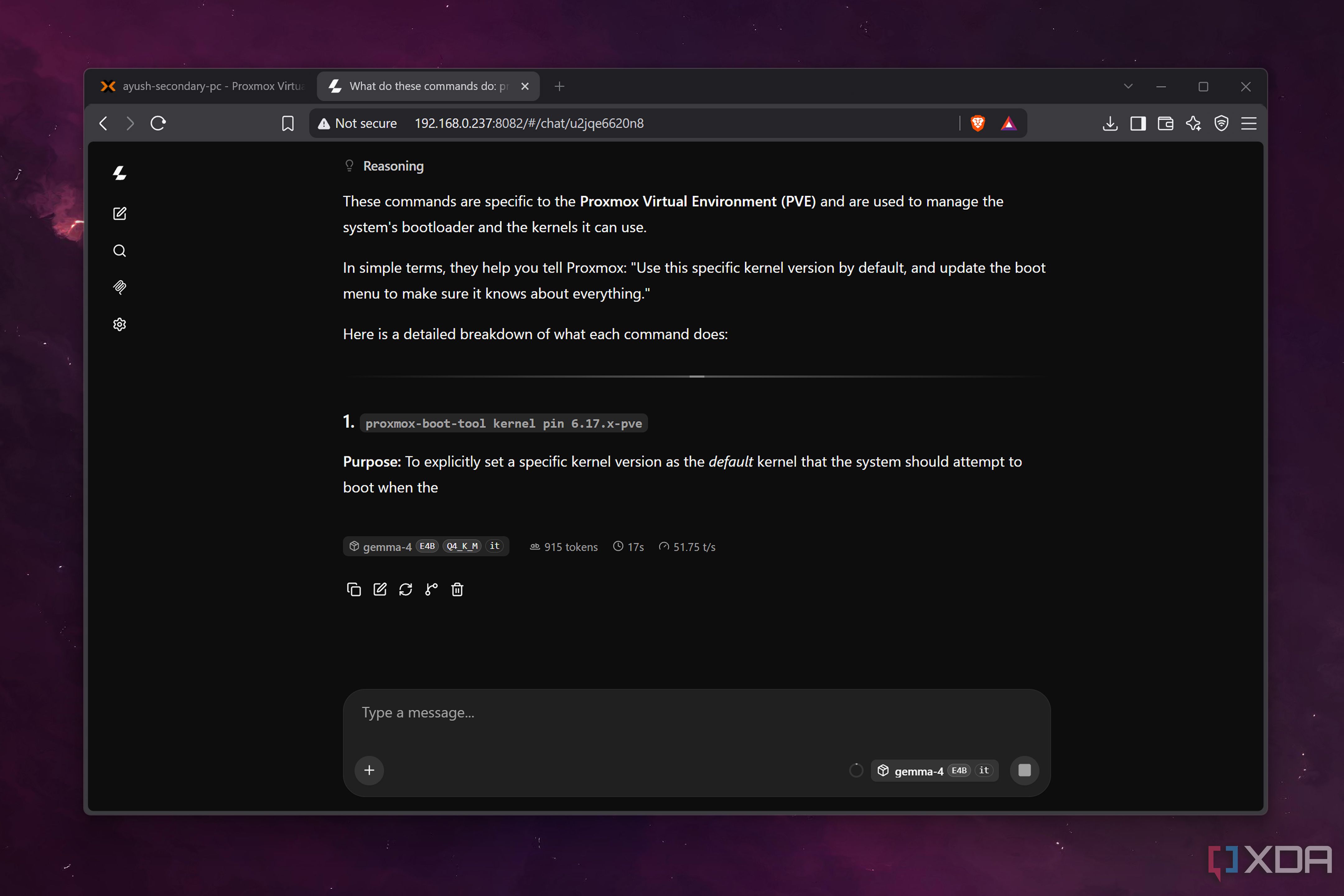Edit the assistant message
1344x896 pixels.
pos(380,589)
